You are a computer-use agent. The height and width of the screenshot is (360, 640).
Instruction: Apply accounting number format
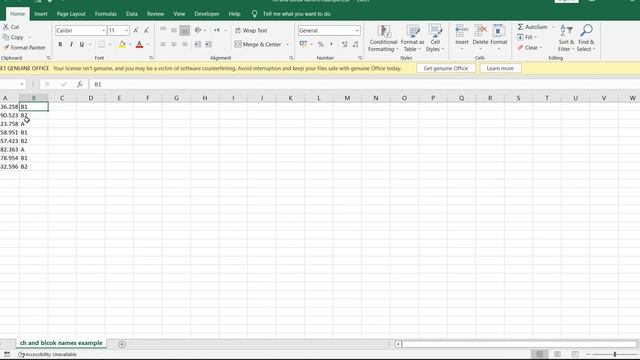[303, 44]
